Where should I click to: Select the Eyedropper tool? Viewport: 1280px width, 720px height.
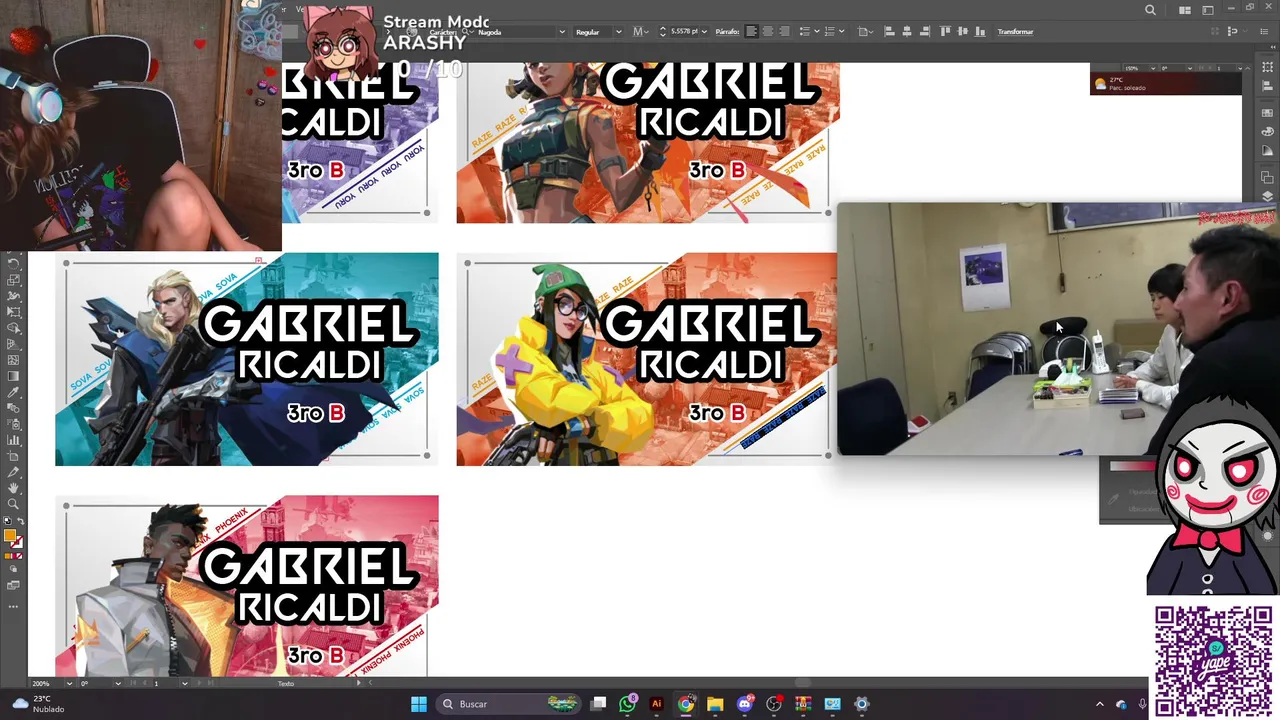pyautogui.click(x=13, y=392)
